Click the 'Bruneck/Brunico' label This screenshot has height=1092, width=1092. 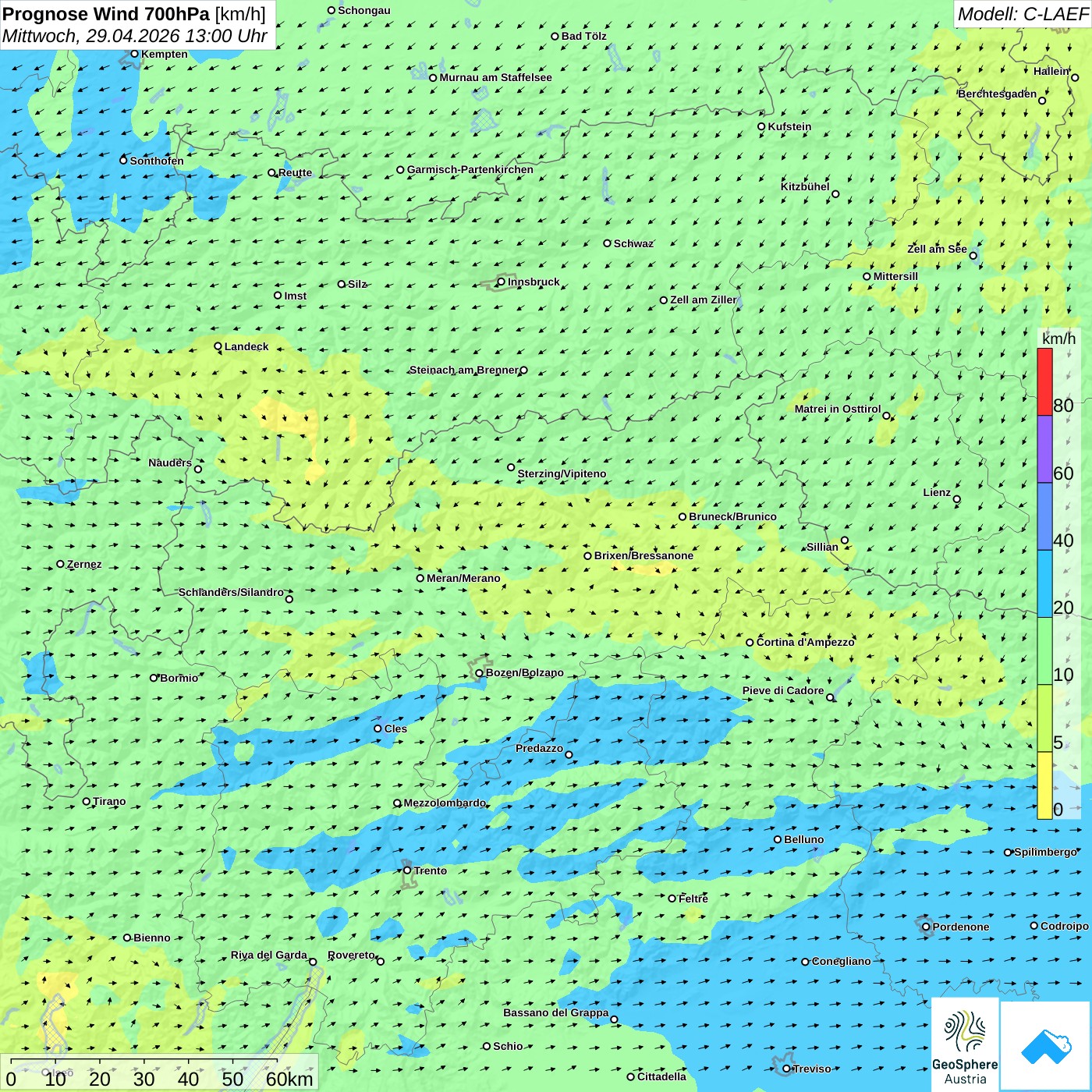[x=732, y=516]
